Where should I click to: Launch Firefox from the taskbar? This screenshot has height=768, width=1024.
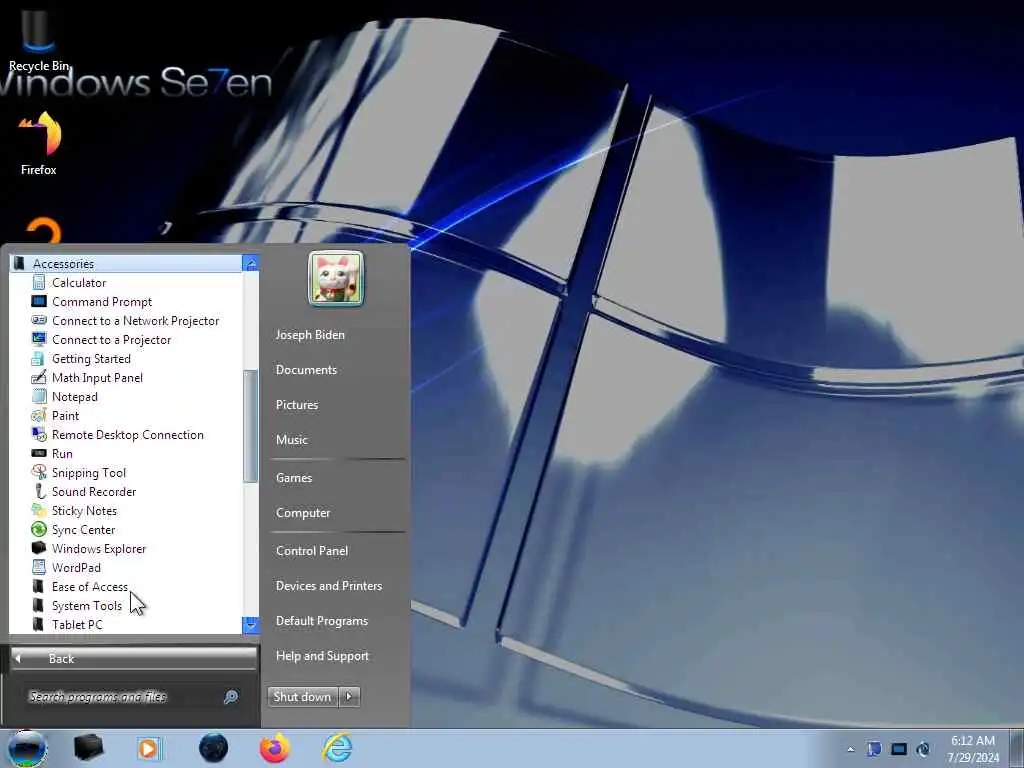pyautogui.click(x=275, y=748)
